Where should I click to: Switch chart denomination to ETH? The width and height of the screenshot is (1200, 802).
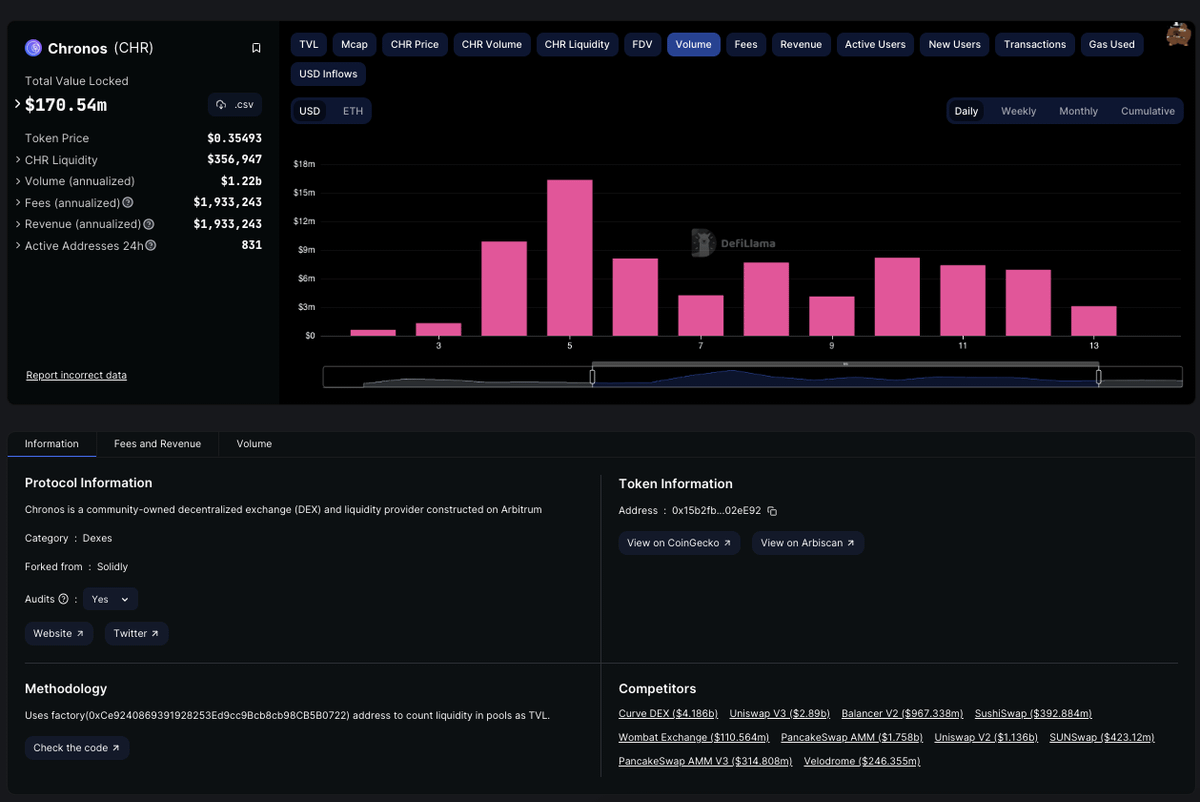(x=353, y=111)
